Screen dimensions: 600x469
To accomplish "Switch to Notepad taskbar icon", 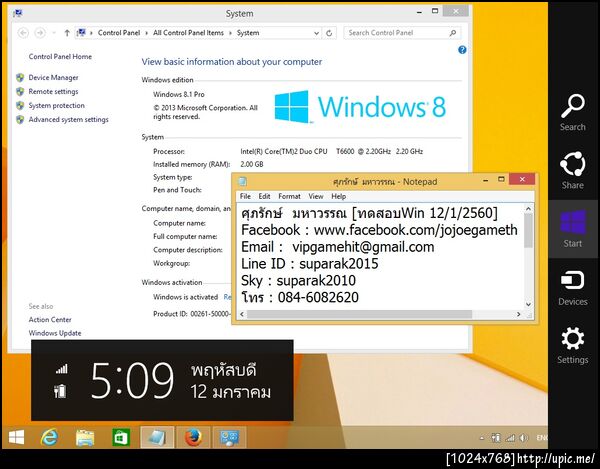I will click(157, 437).
